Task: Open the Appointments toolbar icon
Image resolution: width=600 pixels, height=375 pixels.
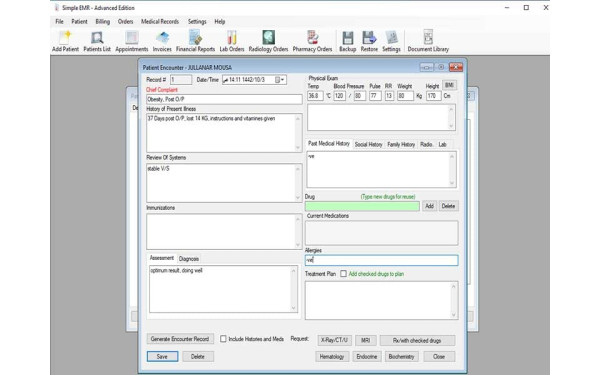Action: 132,41
